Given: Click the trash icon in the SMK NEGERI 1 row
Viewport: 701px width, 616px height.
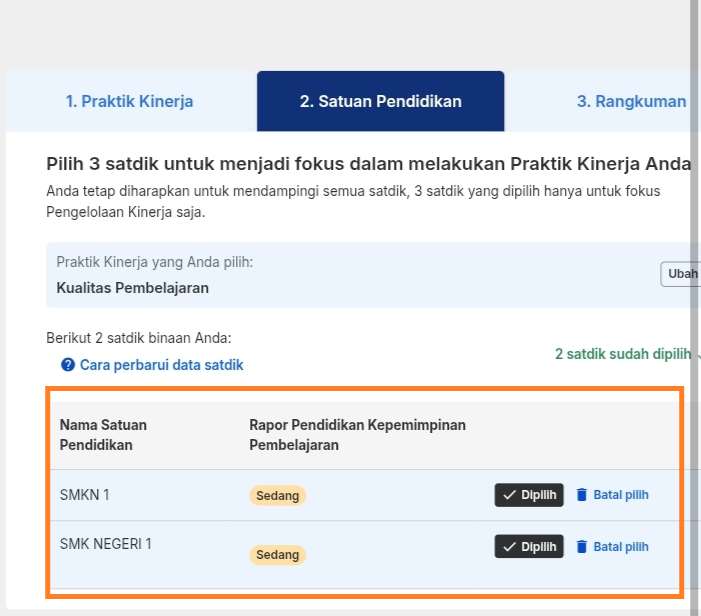Looking at the screenshot, I should pyautogui.click(x=581, y=546).
